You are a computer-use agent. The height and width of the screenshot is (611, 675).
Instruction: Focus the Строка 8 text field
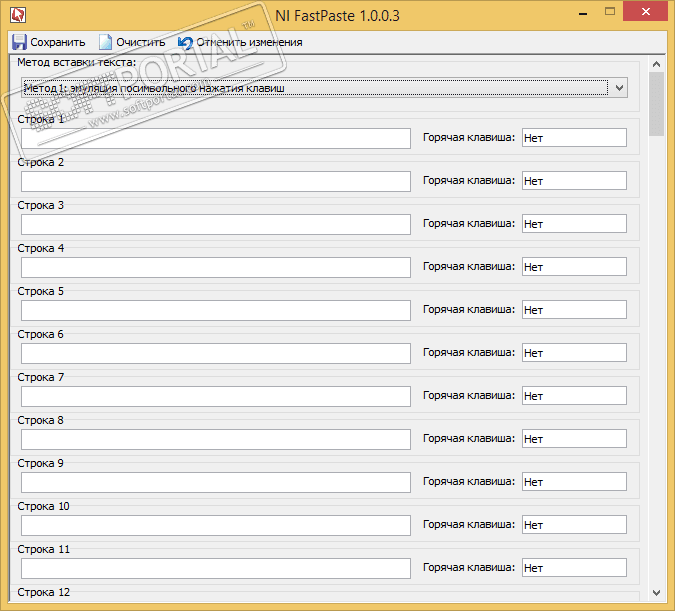[216, 440]
